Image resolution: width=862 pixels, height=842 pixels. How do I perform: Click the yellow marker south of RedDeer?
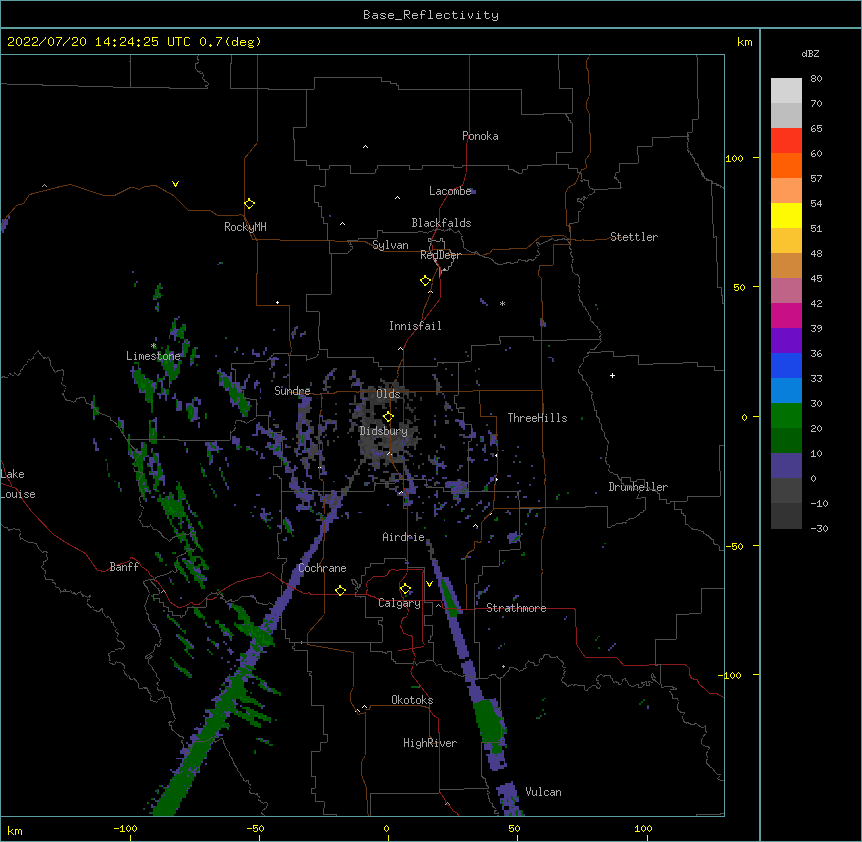coord(426,281)
